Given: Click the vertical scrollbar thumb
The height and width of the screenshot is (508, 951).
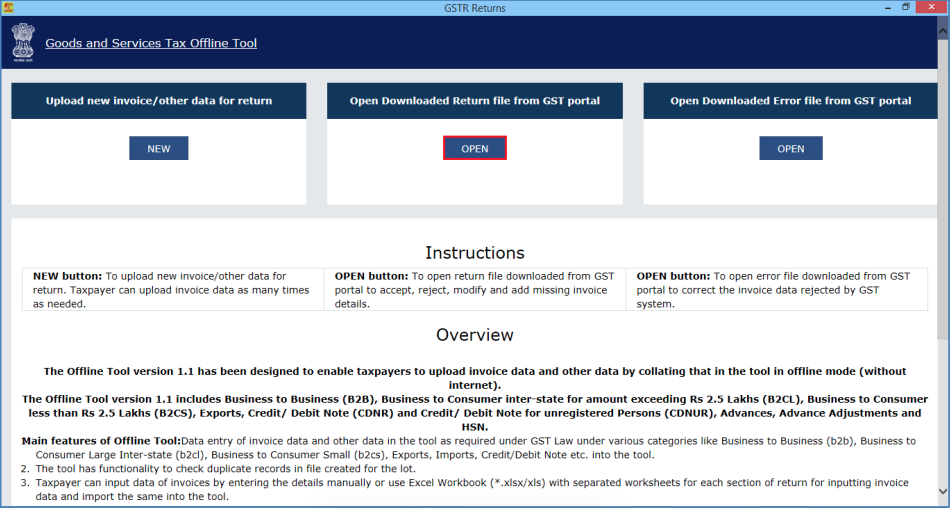Looking at the screenshot, I should click(944, 191).
